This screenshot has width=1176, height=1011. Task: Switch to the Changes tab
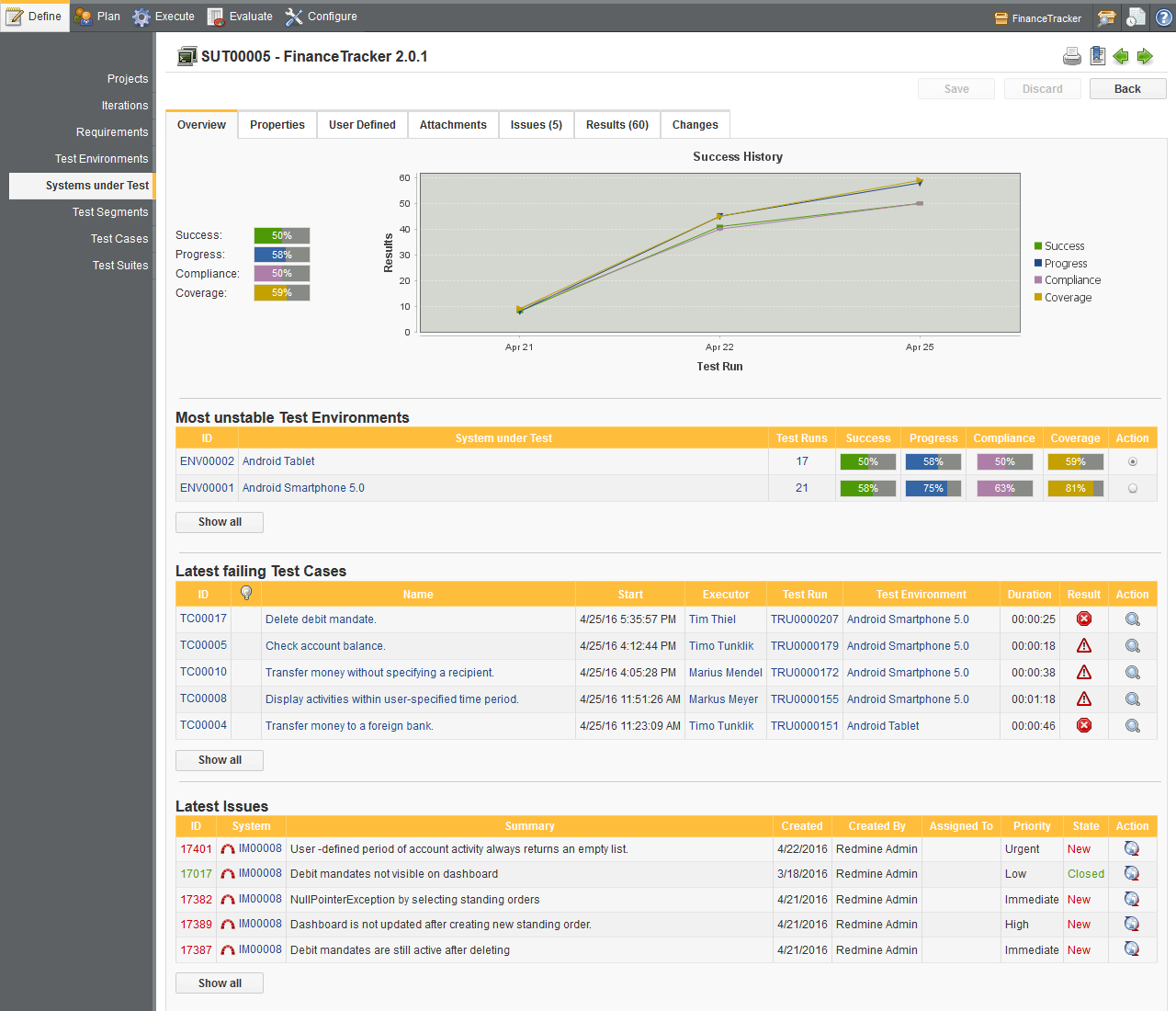pos(695,125)
